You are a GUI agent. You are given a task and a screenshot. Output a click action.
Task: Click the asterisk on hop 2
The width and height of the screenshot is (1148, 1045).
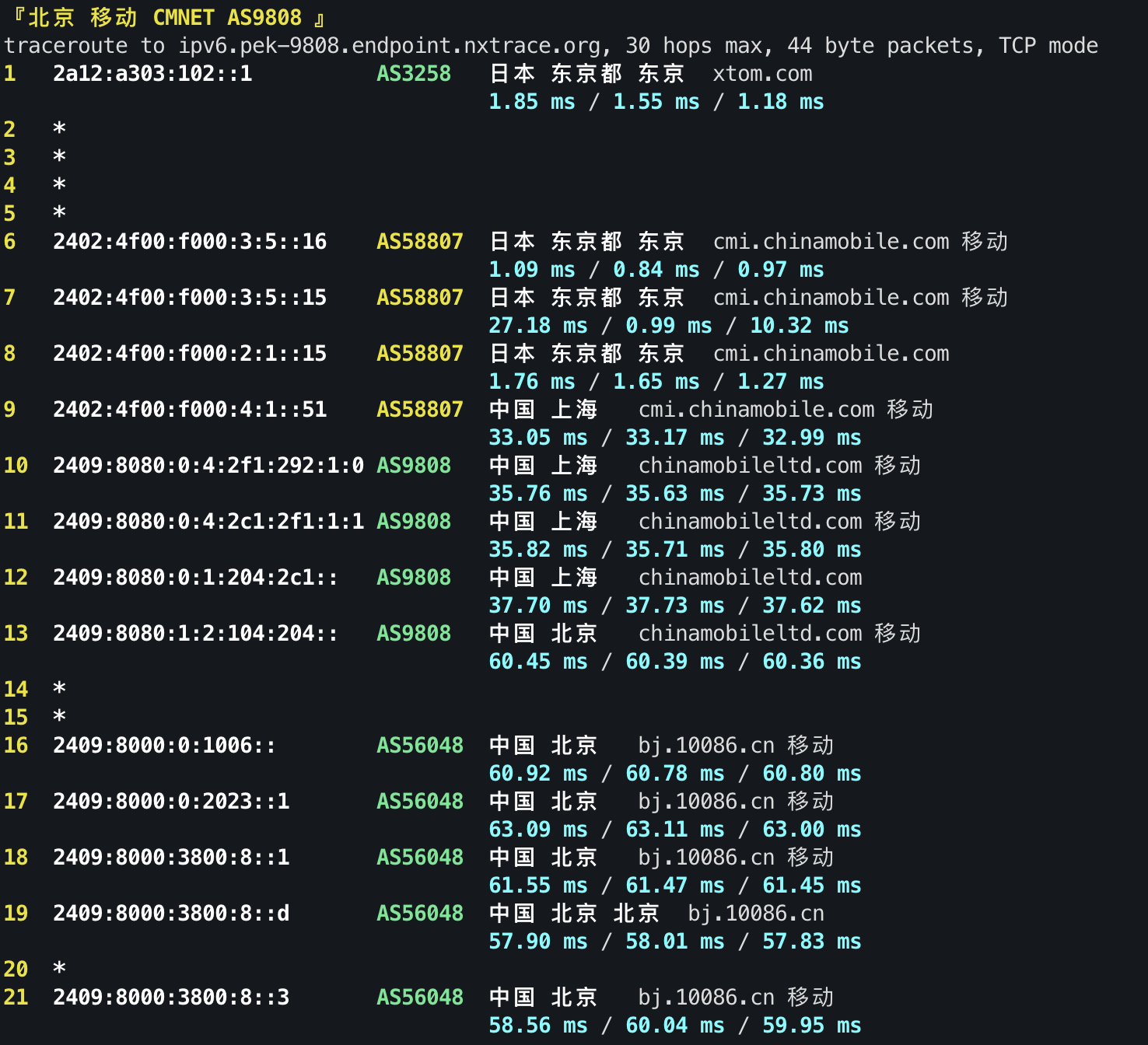(x=59, y=130)
